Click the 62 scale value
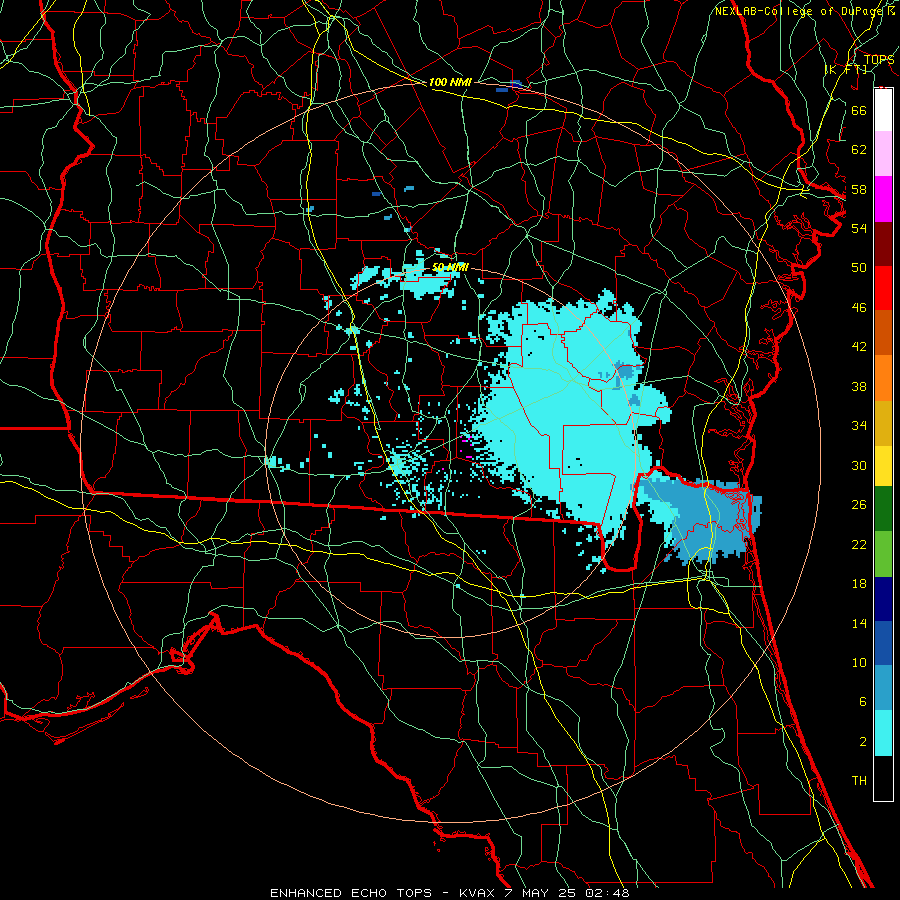Viewport: 900px width, 900px height. tap(859, 150)
